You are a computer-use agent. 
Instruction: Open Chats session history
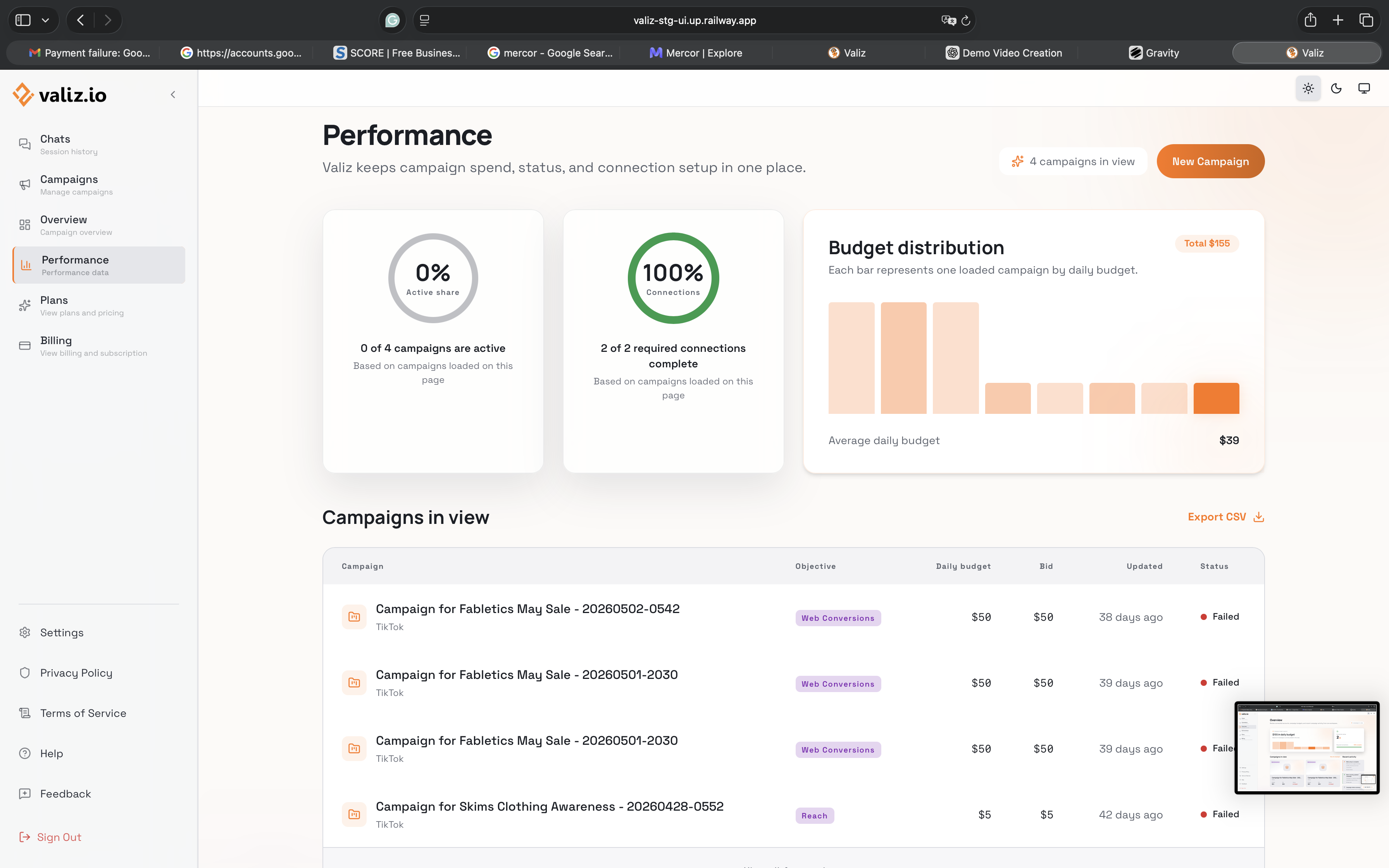tap(99, 145)
